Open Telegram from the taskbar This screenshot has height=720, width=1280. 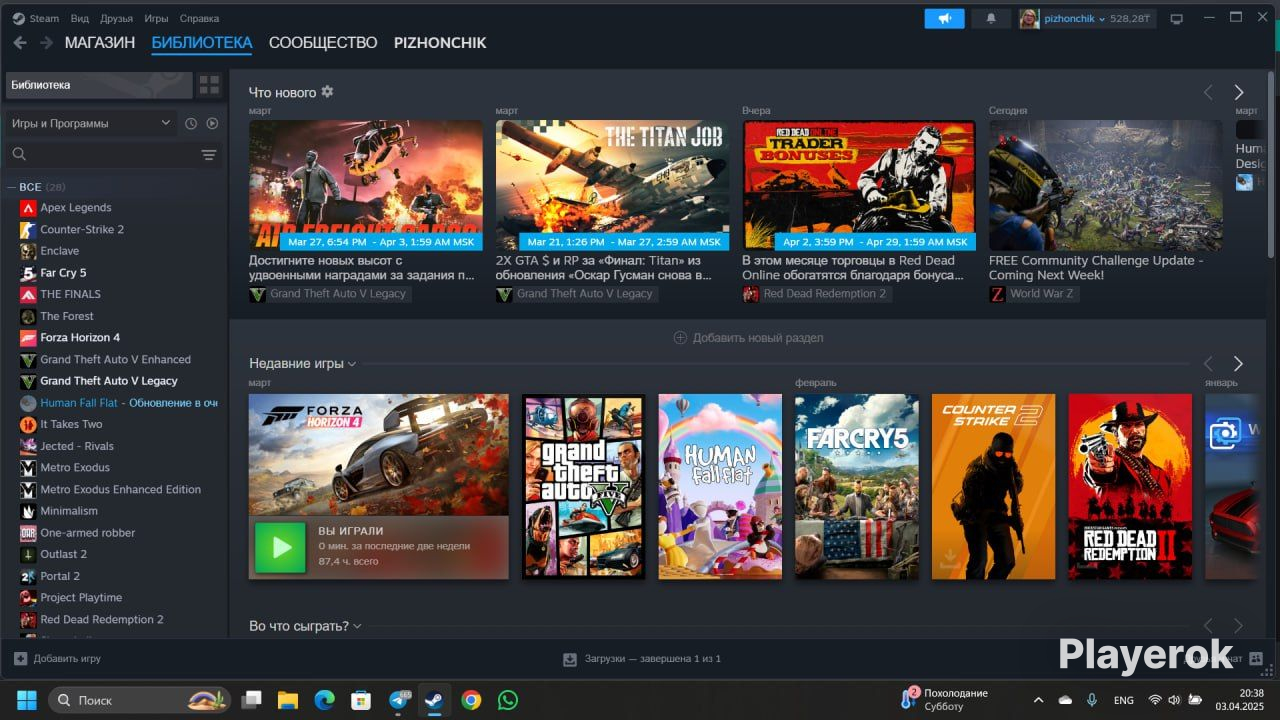pos(399,700)
